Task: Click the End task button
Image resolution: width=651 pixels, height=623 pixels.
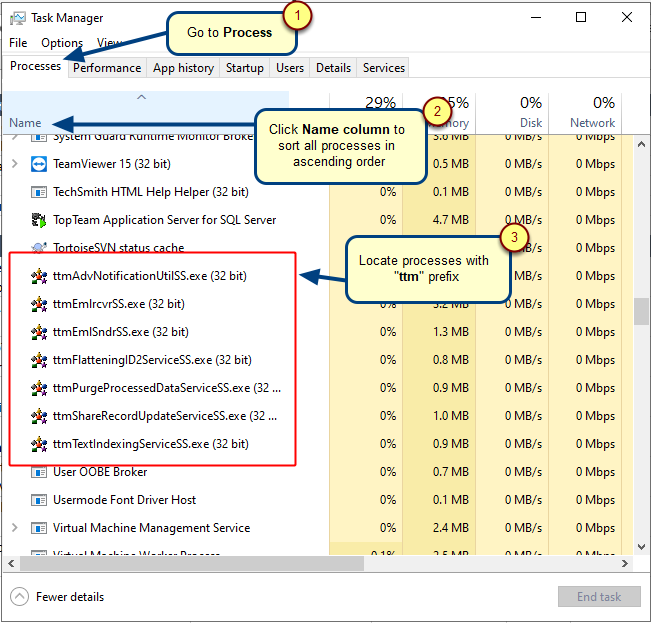Action: click(599, 597)
